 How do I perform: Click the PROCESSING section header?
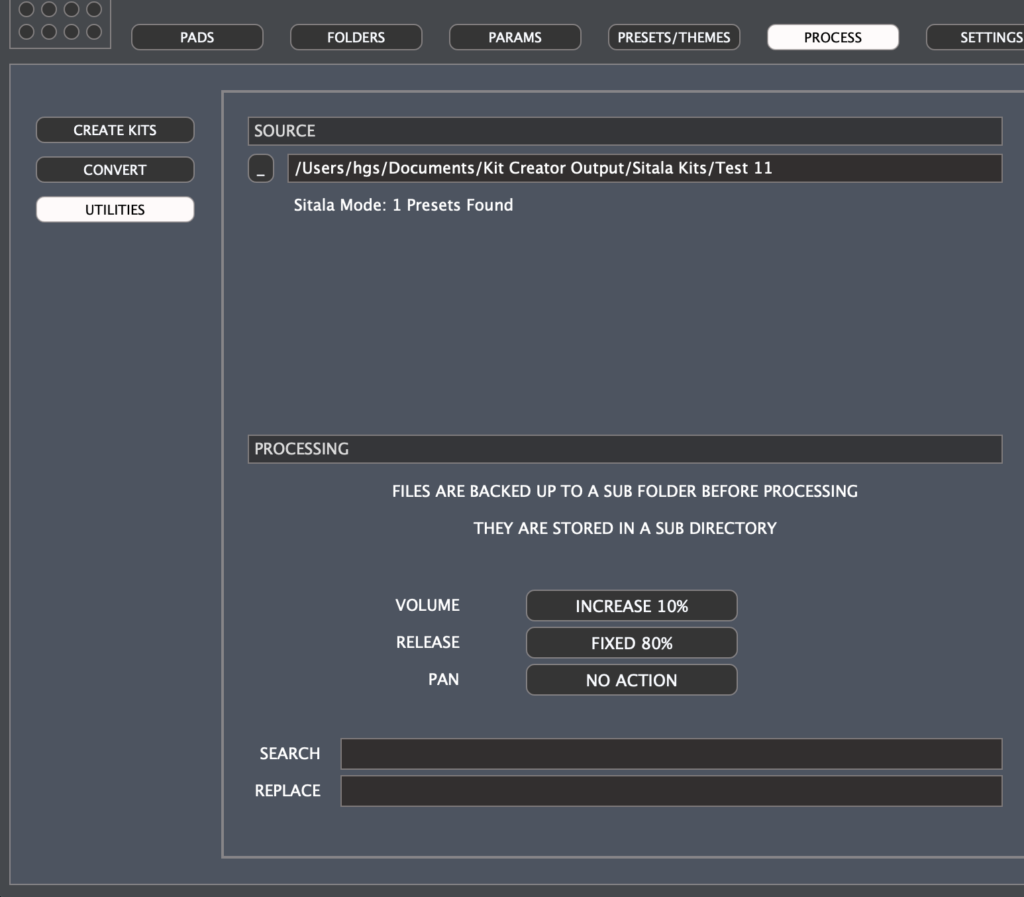point(625,449)
